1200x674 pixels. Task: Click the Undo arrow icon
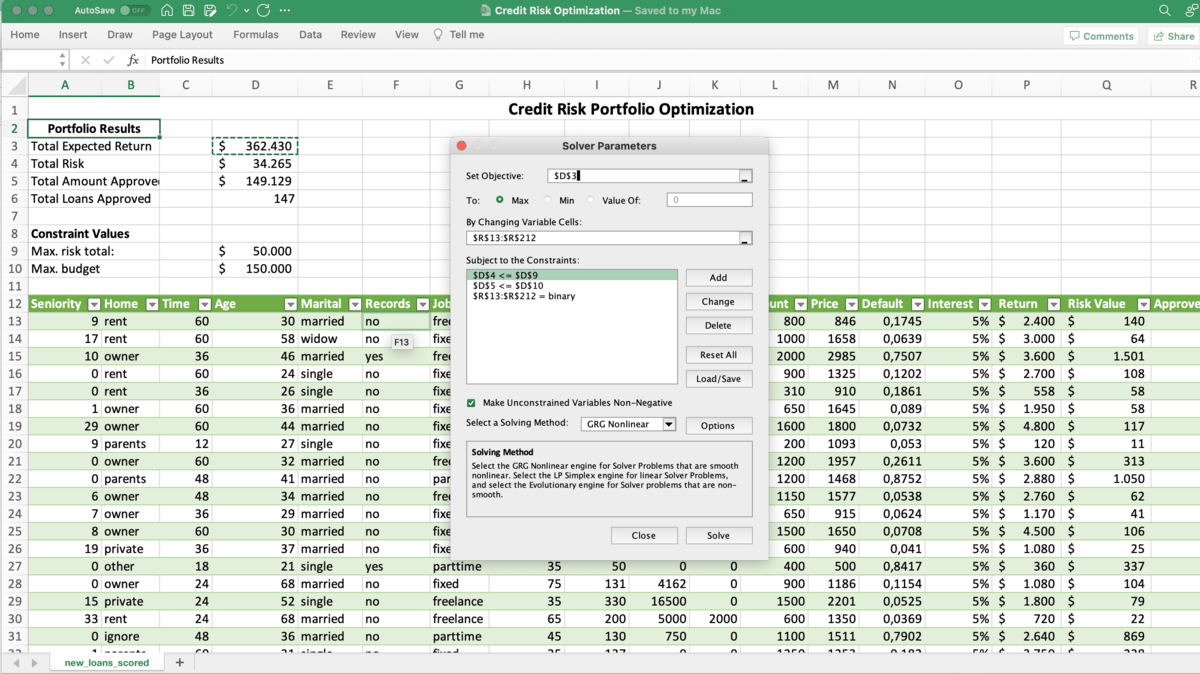[x=233, y=10]
